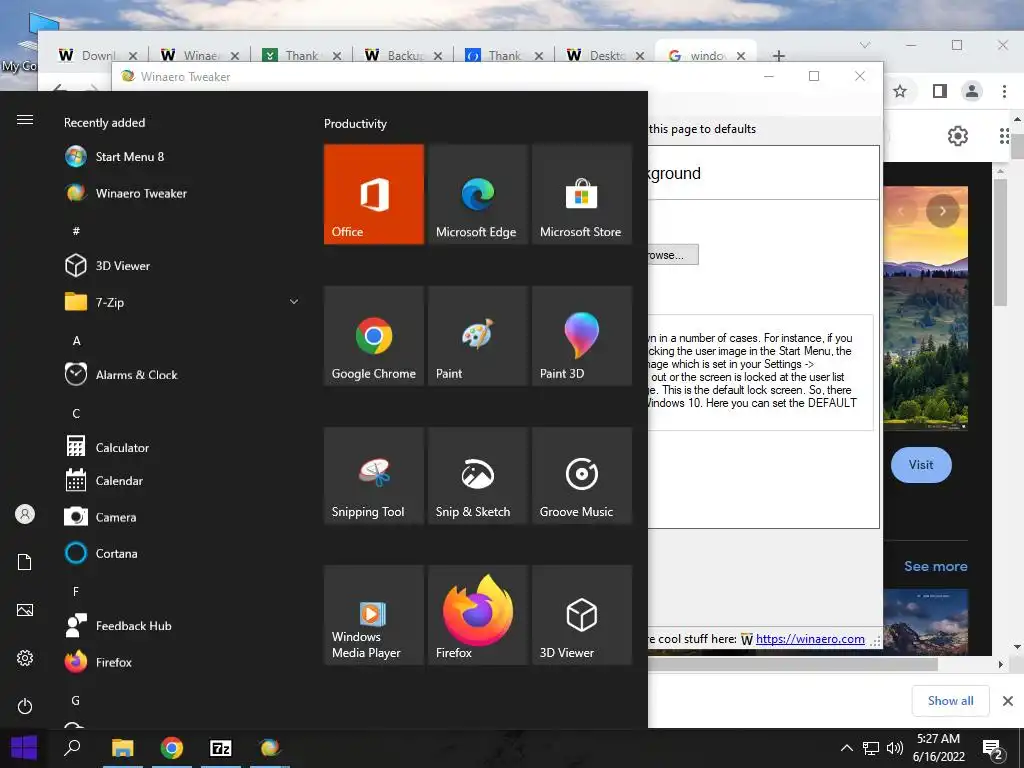
Task: Open the tab search chevron in Chrome
Action: click(x=865, y=45)
